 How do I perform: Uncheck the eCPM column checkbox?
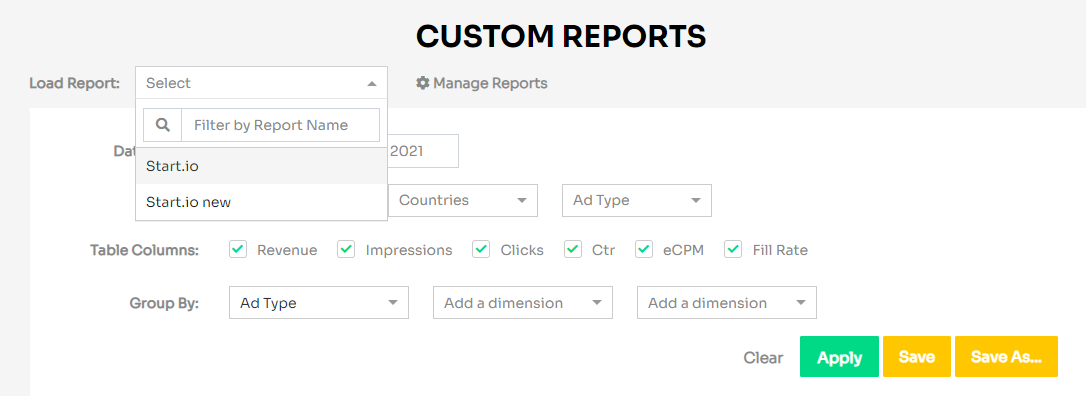[644, 249]
